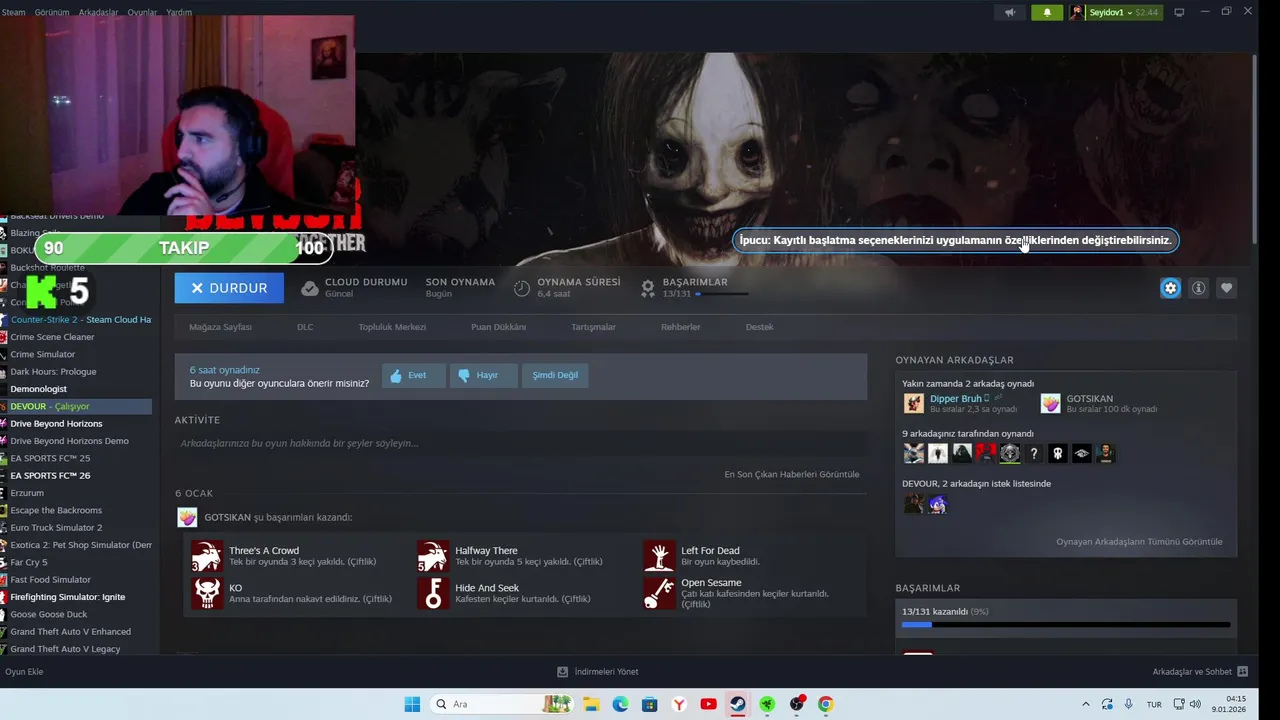Open Steam notifications bell icon

coord(1047,12)
